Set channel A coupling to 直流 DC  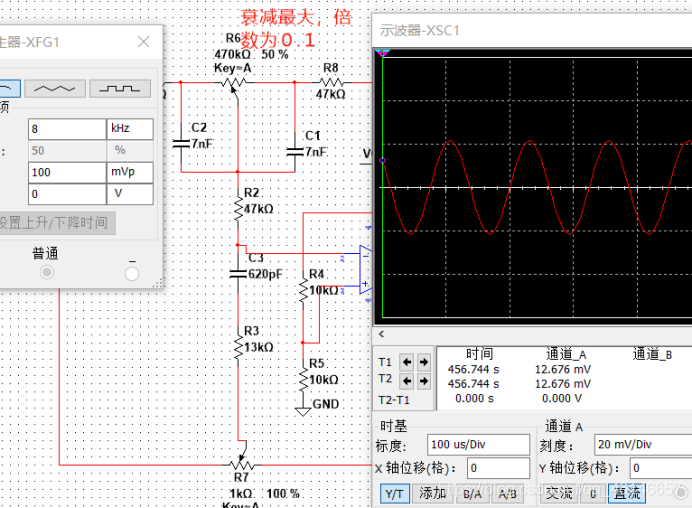[x=627, y=493]
